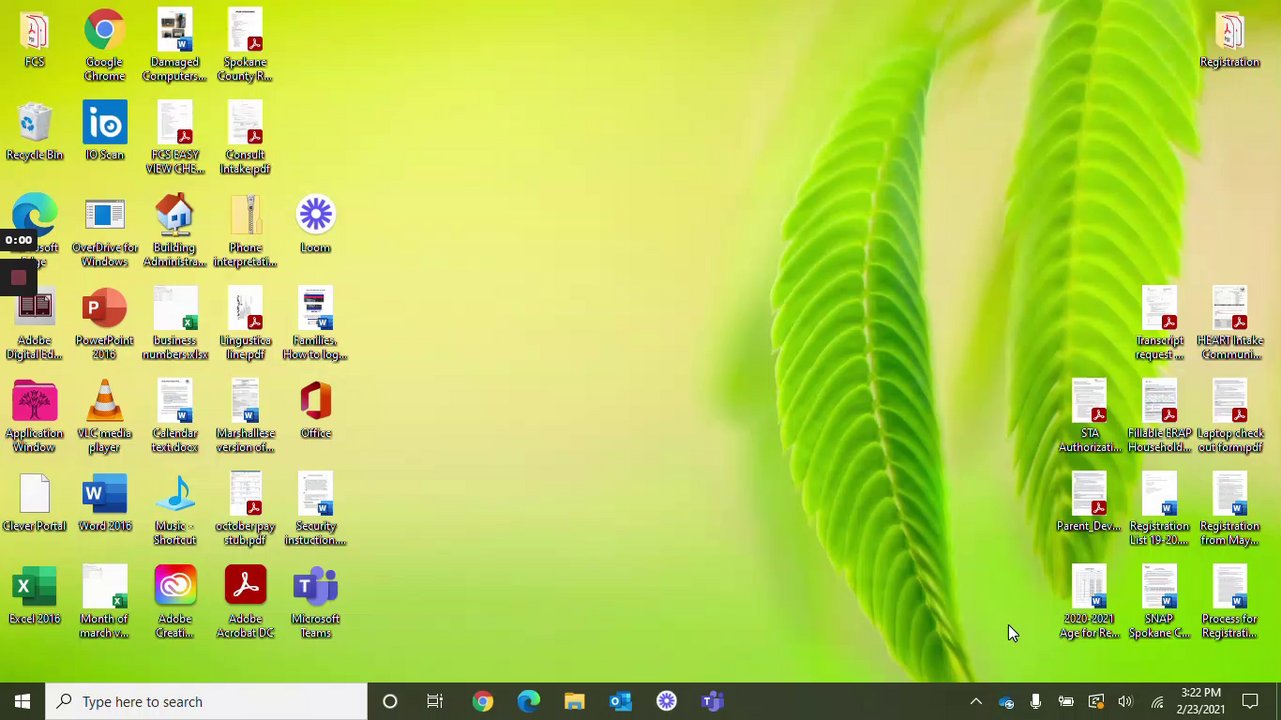Launch OverDrive for Windows
The width and height of the screenshot is (1281, 720).
[x=104, y=232]
